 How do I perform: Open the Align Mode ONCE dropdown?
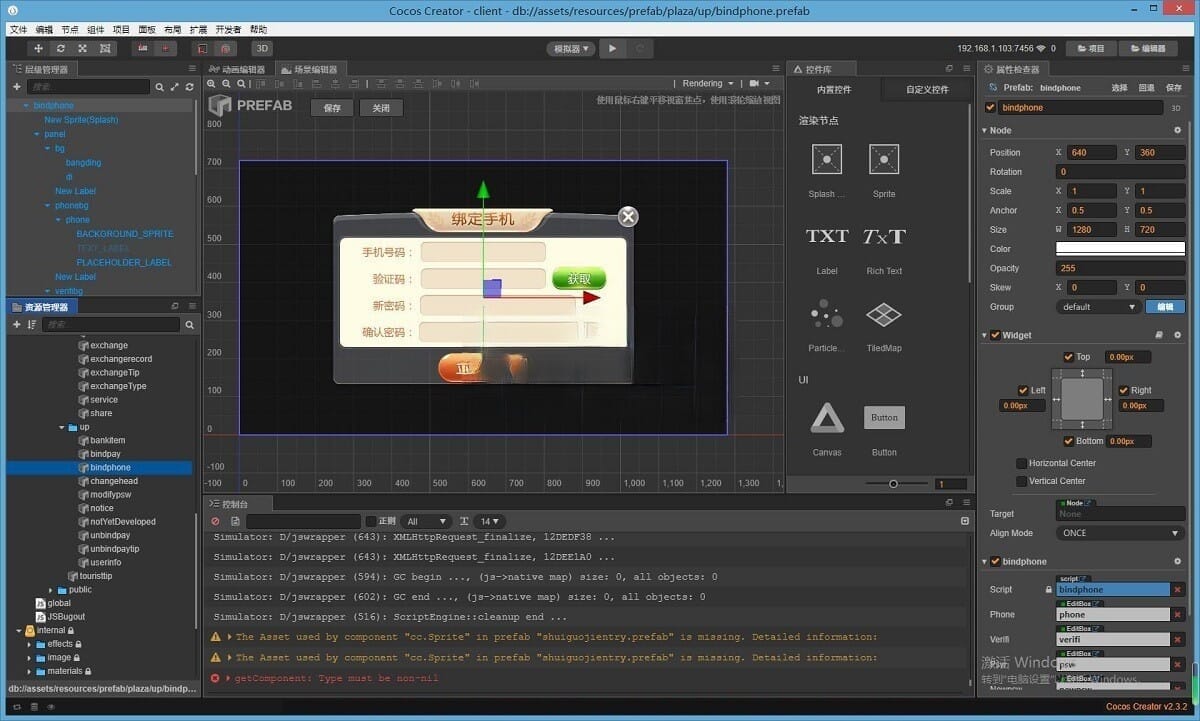point(1120,533)
